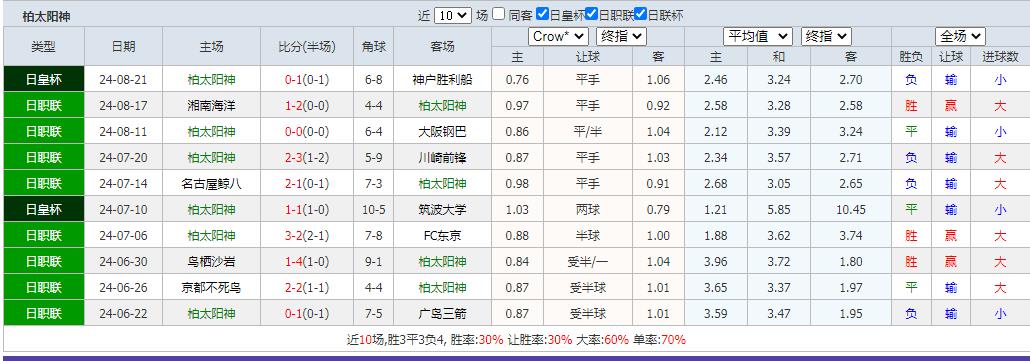
Task: Open 广岛三箭 team link
Action: [x=442, y=314]
